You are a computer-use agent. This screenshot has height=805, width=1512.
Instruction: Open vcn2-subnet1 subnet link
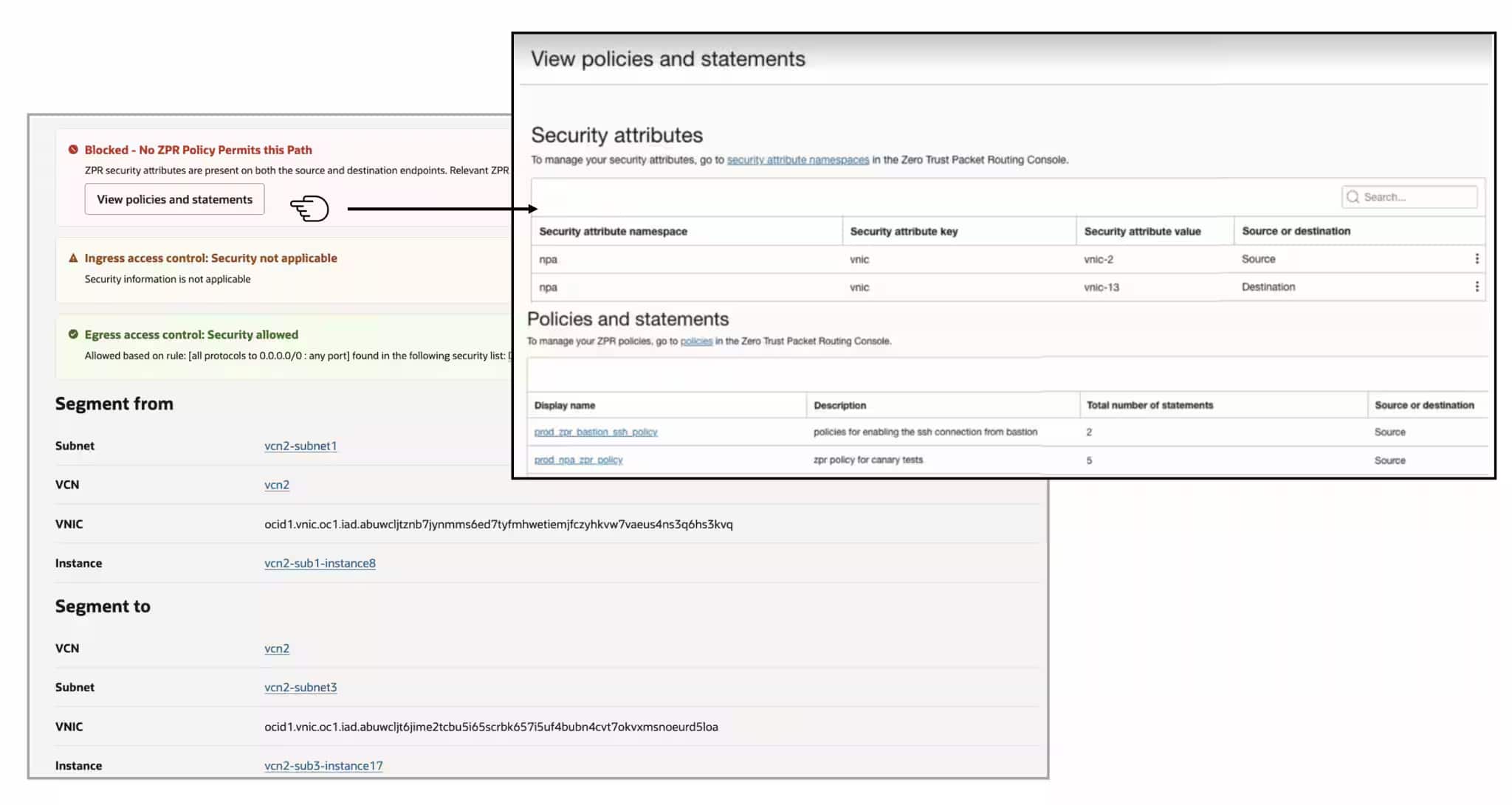(x=300, y=446)
